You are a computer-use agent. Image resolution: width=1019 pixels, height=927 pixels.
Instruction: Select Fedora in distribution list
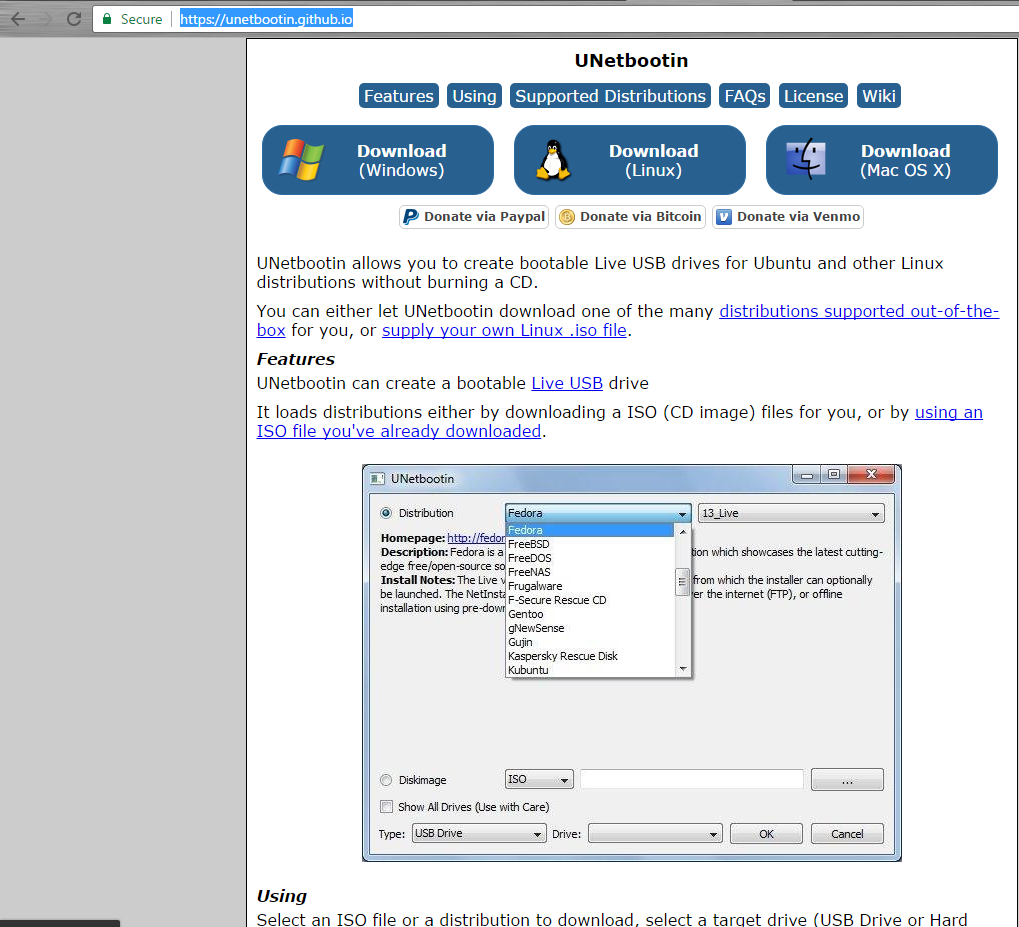coord(589,530)
